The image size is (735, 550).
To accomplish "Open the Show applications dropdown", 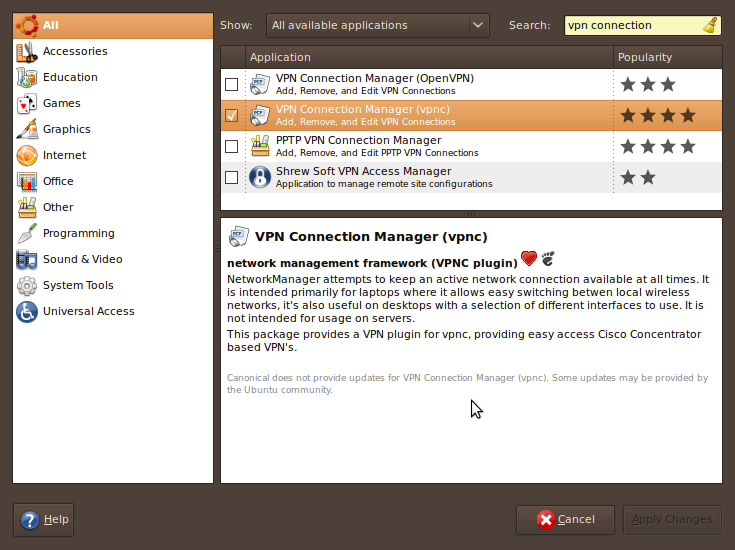I will pos(377,25).
